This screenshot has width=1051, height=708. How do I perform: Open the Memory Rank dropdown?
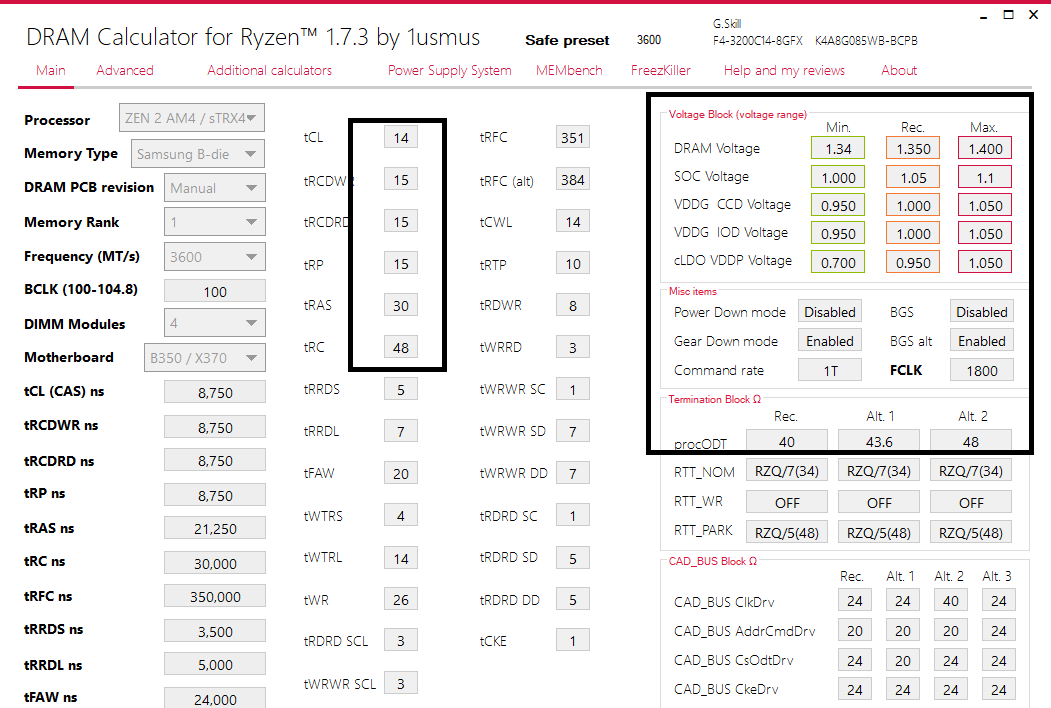(214, 222)
